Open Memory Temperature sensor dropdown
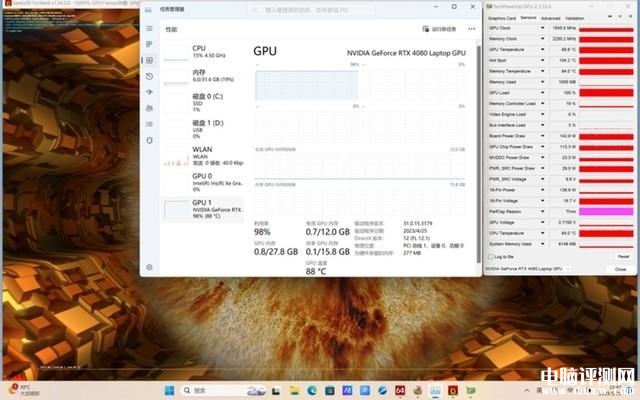This screenshot has height=400, width=640. pos(542,71)
